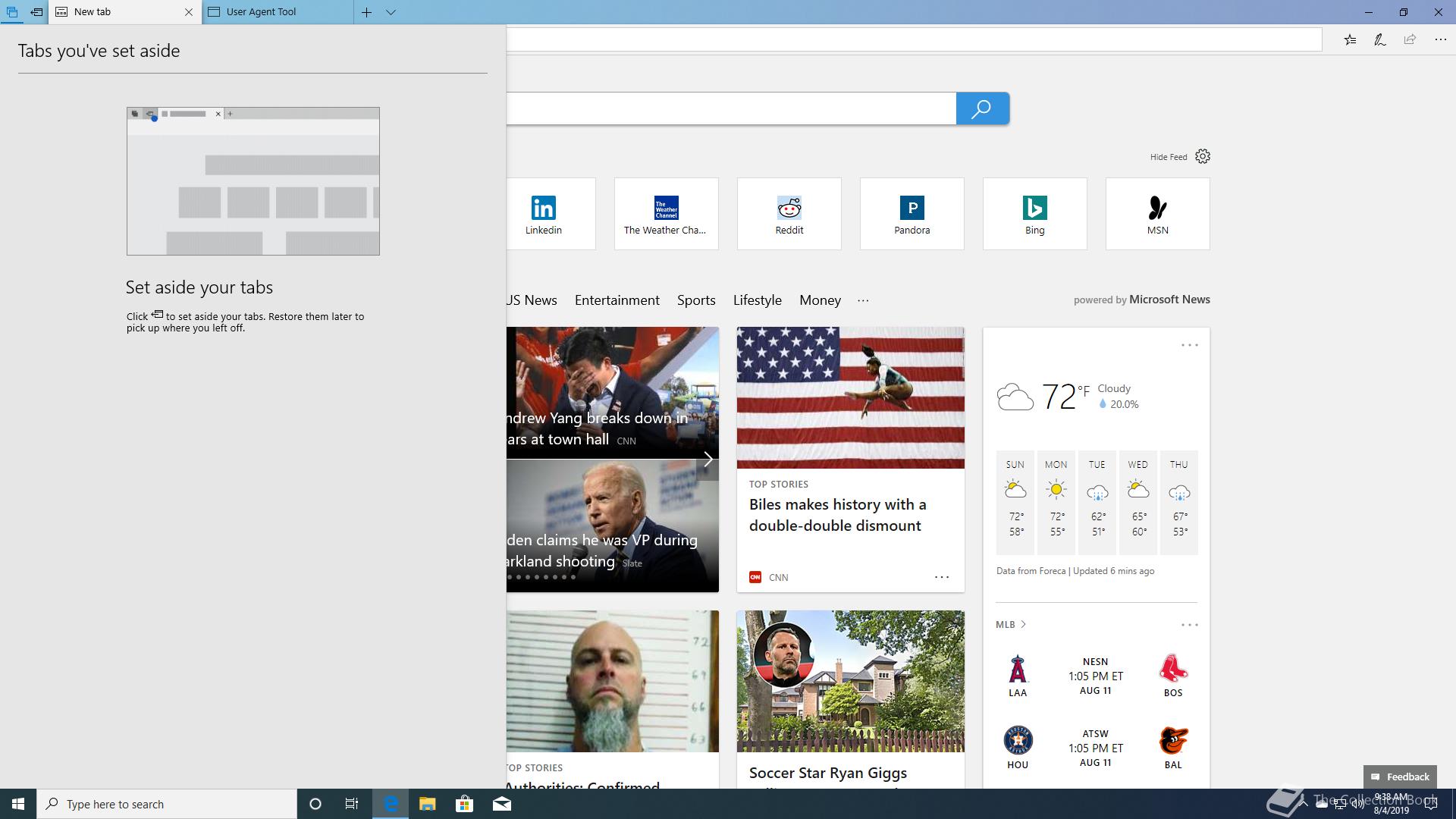1456x819 pixels.
Task: Click the set these tabs aside icon
Action: tap(36, 12)
